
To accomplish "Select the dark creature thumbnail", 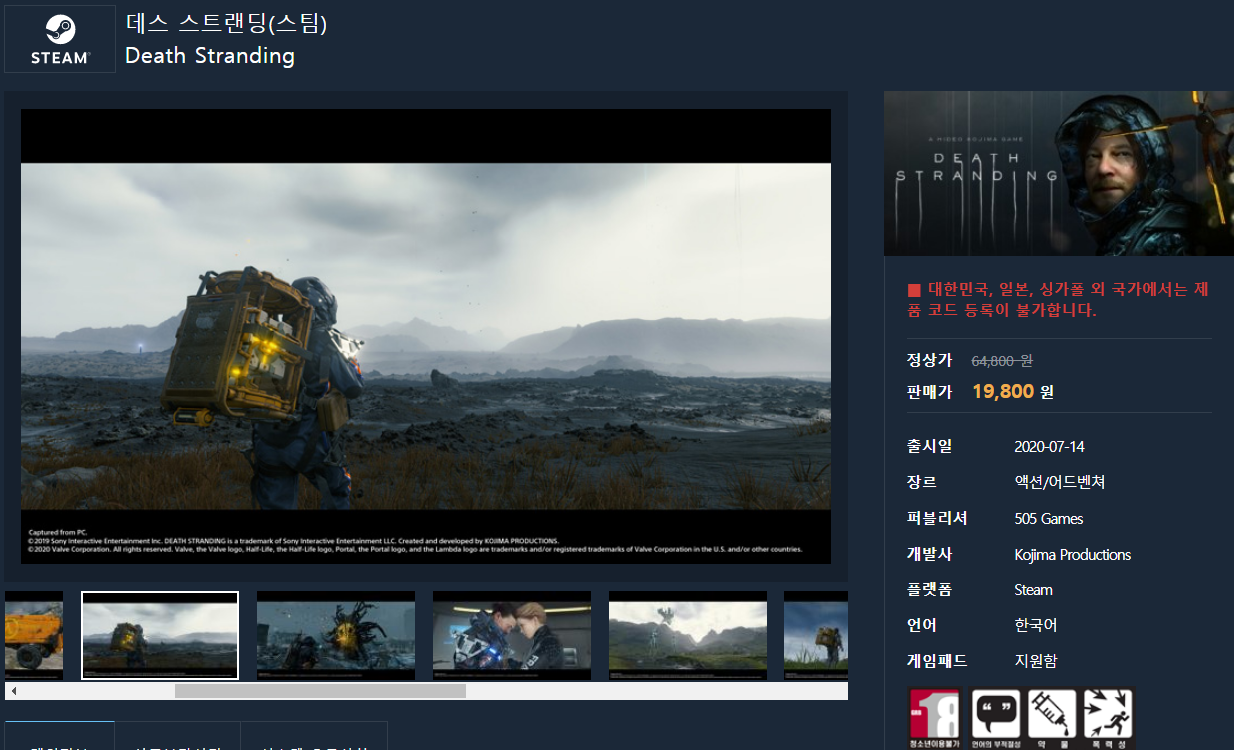I will point(336,636).
